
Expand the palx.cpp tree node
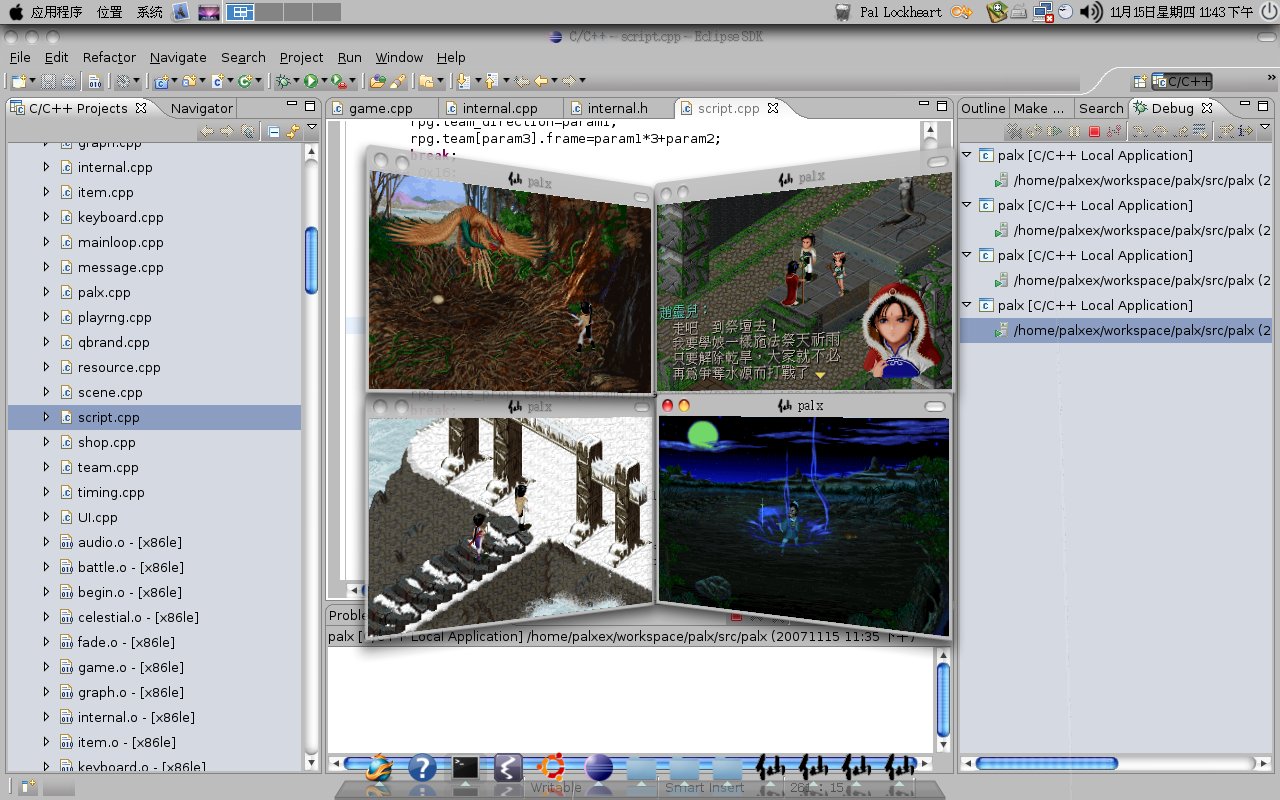(x=46, y=292)
